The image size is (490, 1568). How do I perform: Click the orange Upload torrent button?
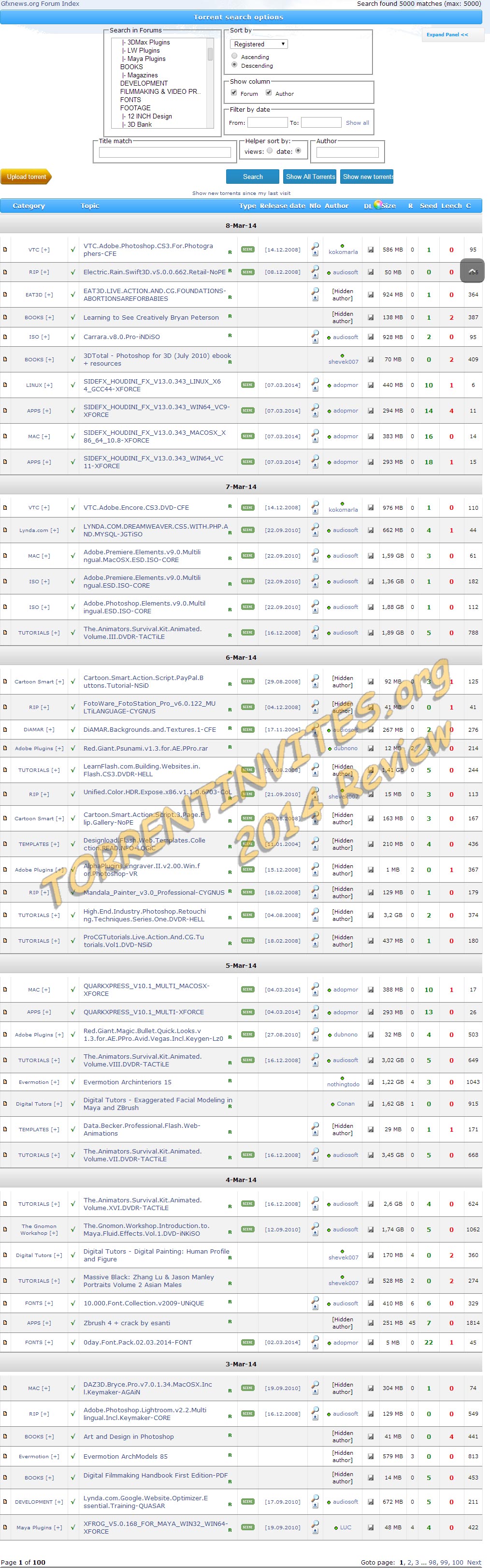[x=26, y=177]
